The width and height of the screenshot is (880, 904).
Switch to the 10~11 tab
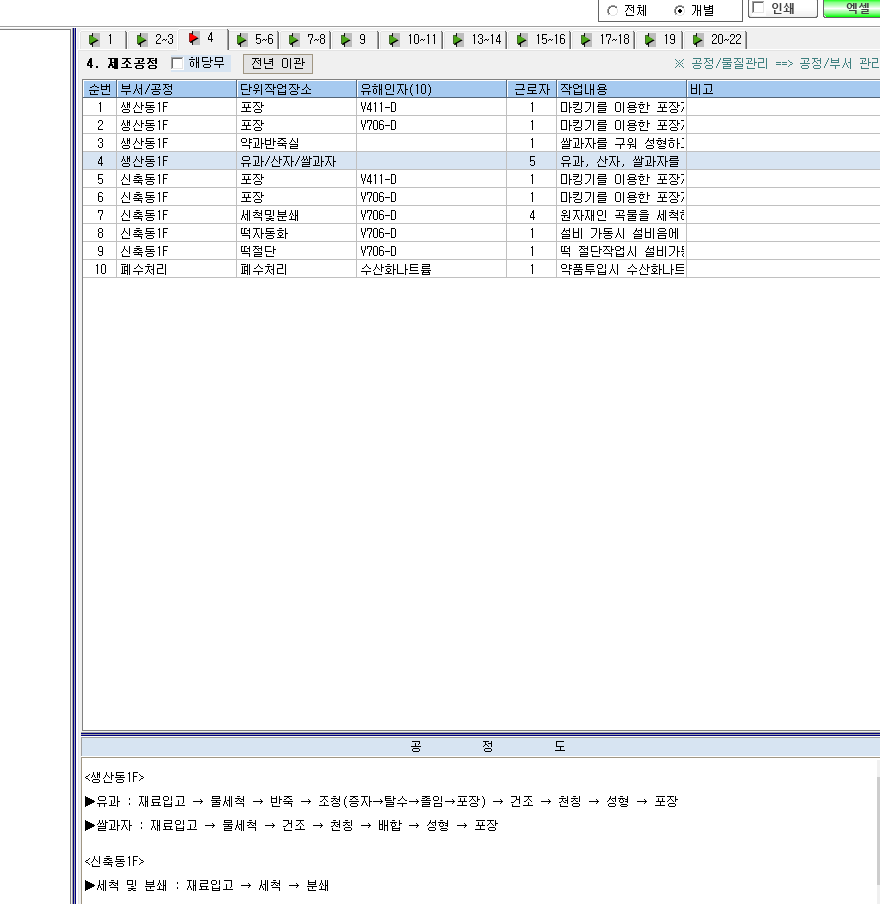coord(413,40)
